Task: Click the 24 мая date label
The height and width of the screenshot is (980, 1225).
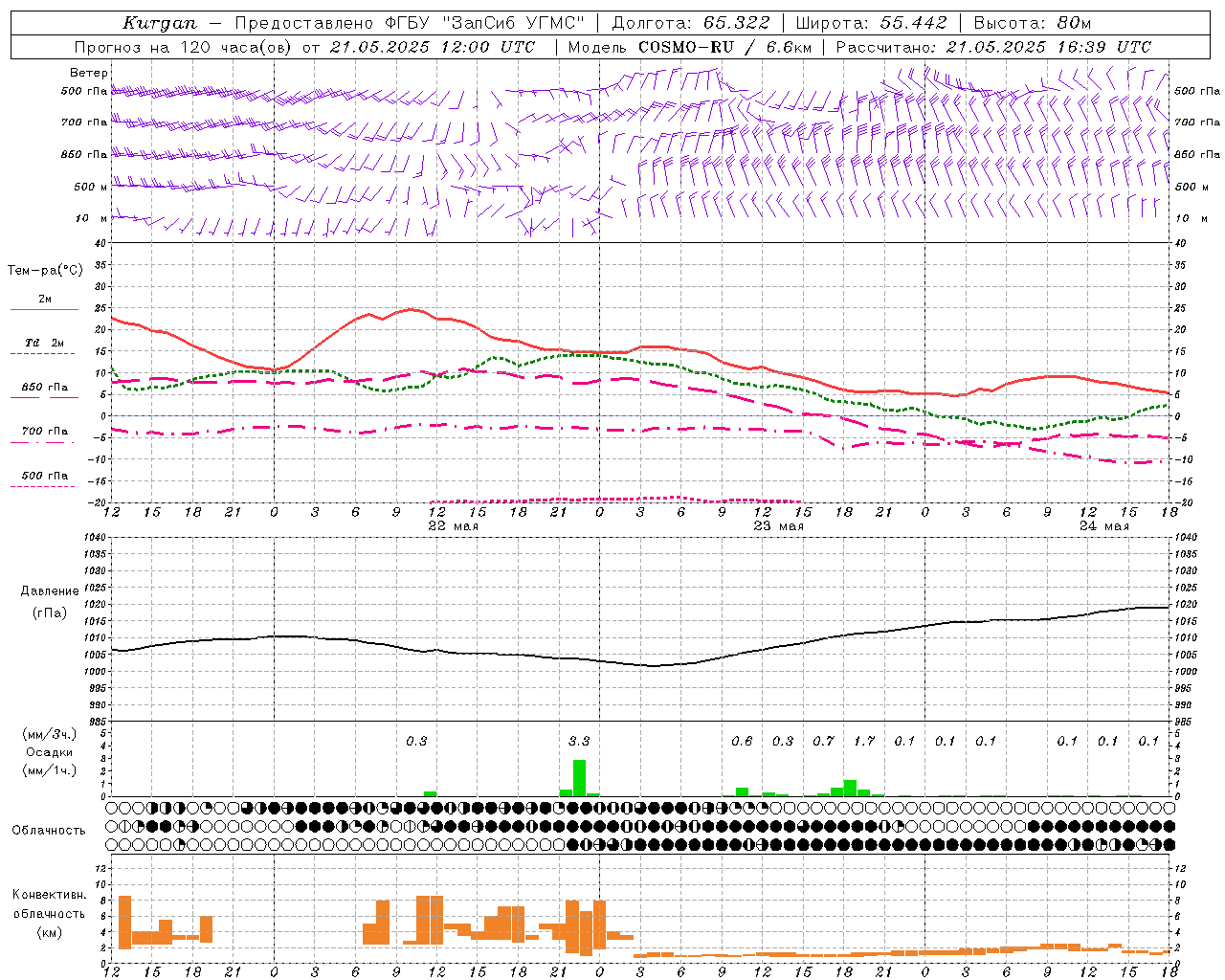Action: tap(1104, 526)
